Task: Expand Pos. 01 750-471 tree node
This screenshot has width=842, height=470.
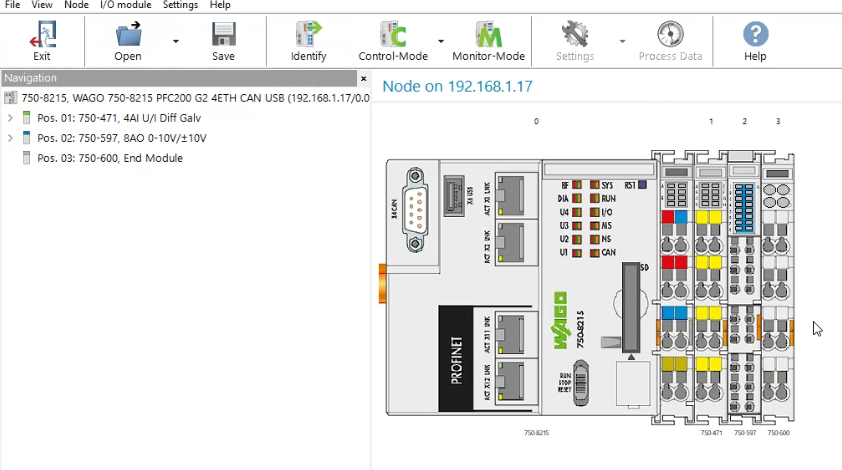Action: pos(10,118)
